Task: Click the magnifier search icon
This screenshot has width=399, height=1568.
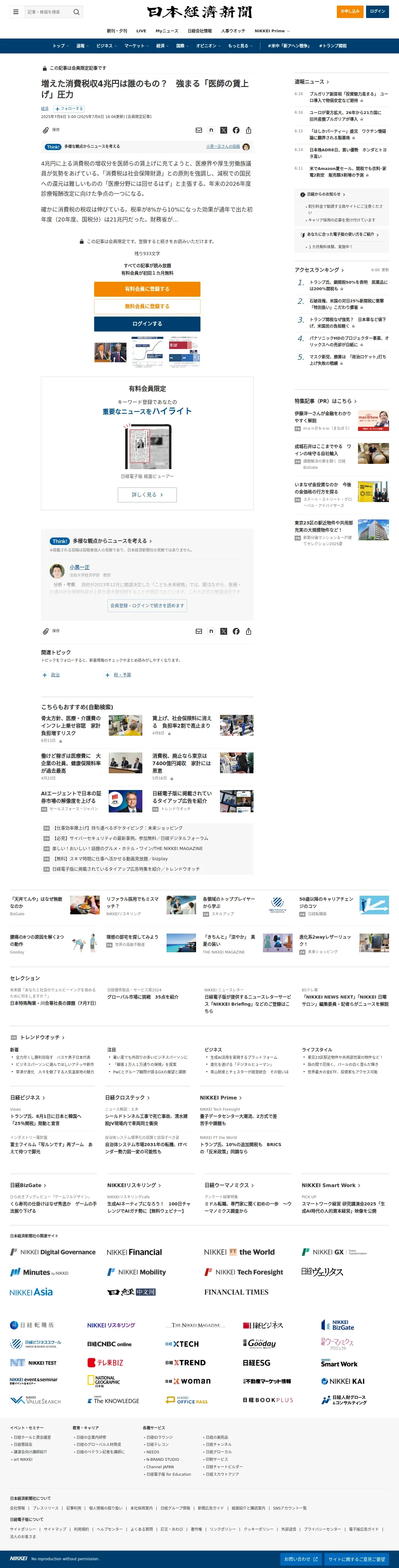Action: click(x=76, y=11)
